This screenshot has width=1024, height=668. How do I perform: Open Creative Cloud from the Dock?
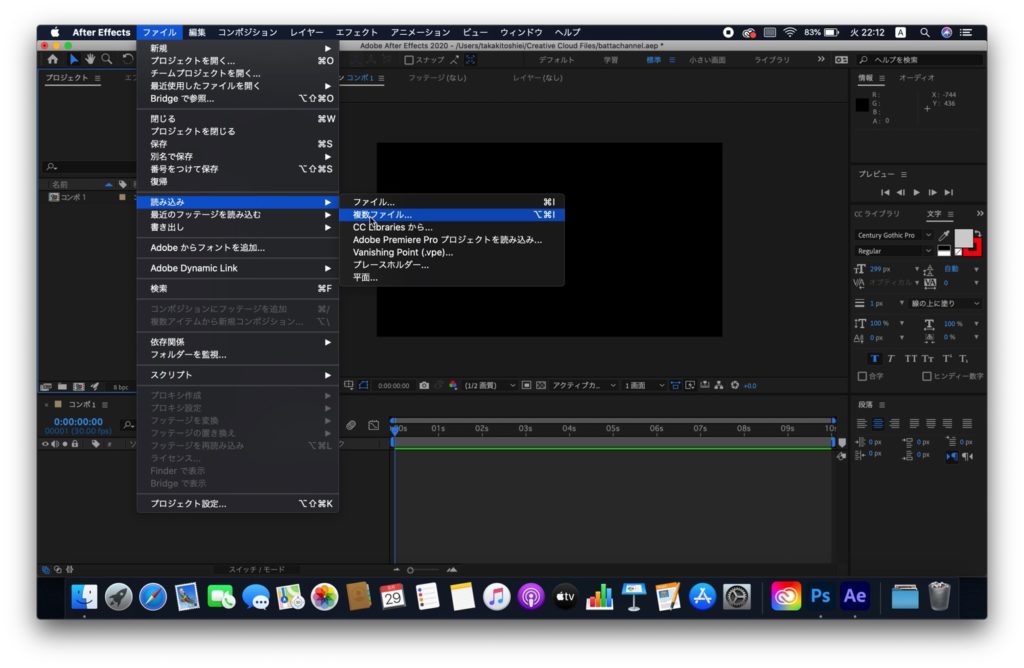point(786,596)
